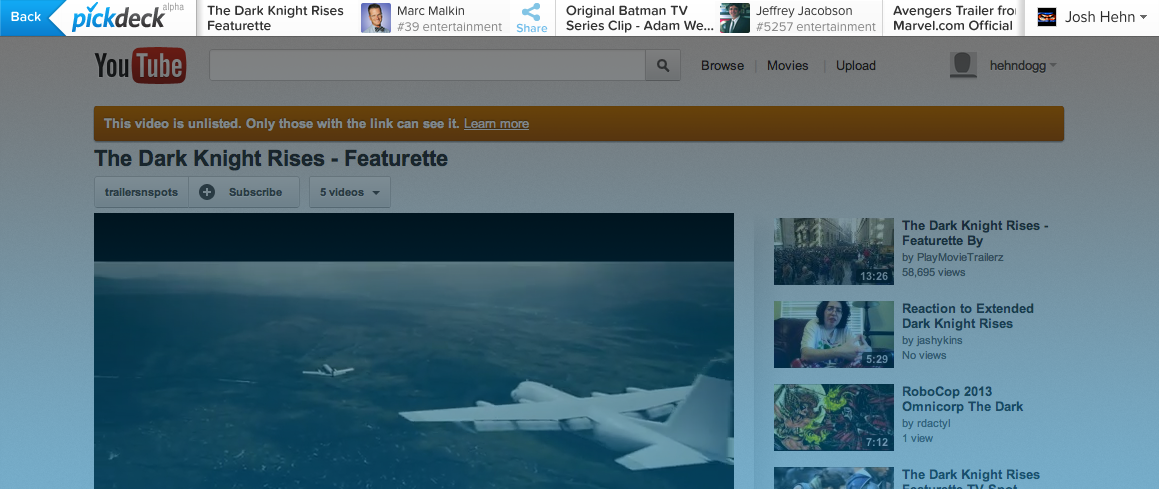Screen dimensions: 1159x489
Task: Open the trailersnspots channel button
Action: click(141, 192)
